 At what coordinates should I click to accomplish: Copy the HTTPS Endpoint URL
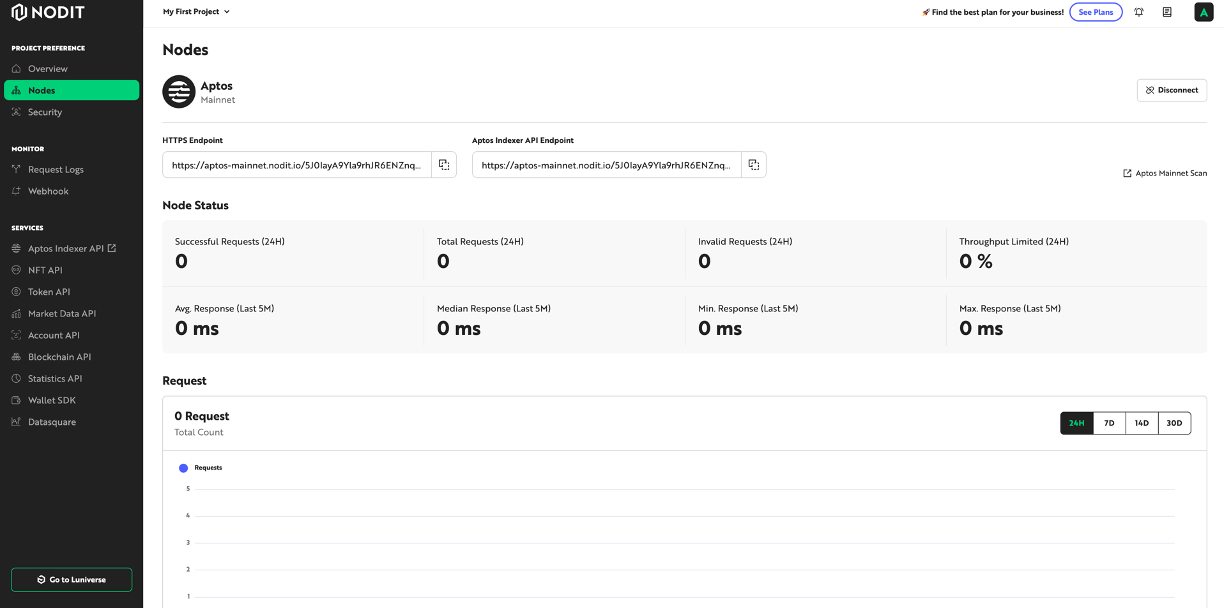click(444, 165)
